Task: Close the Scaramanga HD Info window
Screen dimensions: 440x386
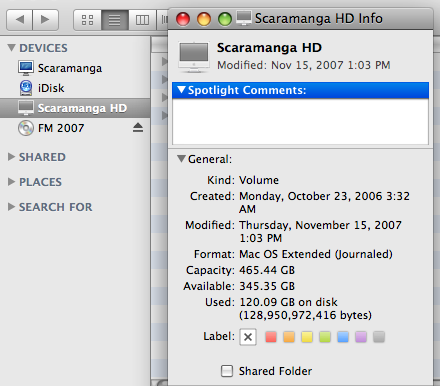Action: pyautogui.click(x=183, y=19)
